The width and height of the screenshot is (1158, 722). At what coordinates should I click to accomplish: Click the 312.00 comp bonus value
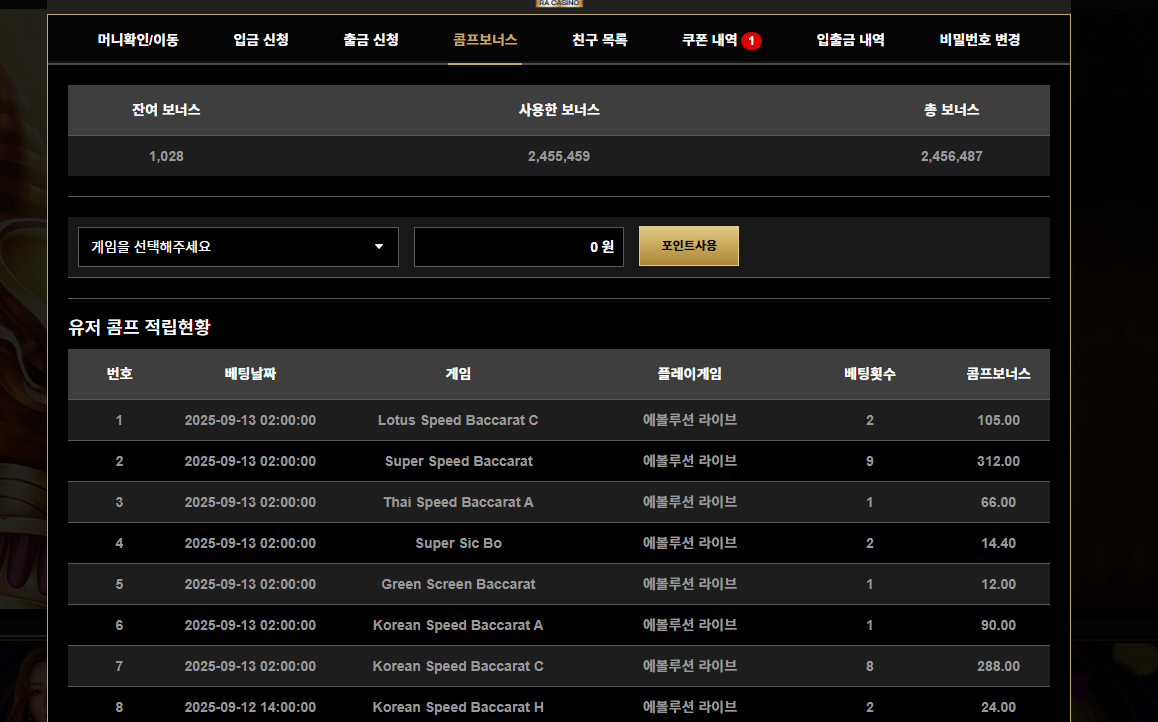pyautogui.click(x=998, y=461)
